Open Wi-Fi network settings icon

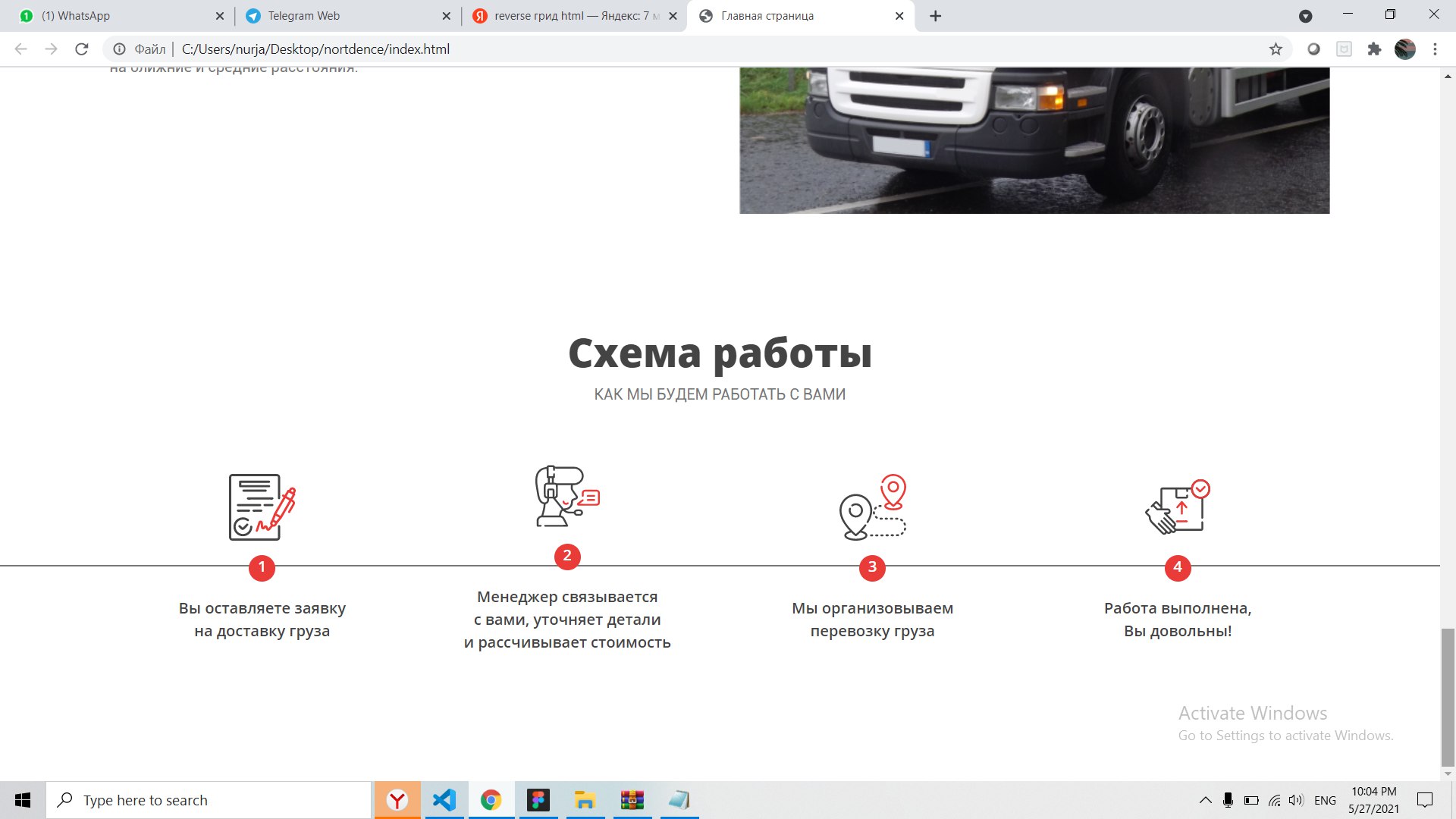(1275, 800)
